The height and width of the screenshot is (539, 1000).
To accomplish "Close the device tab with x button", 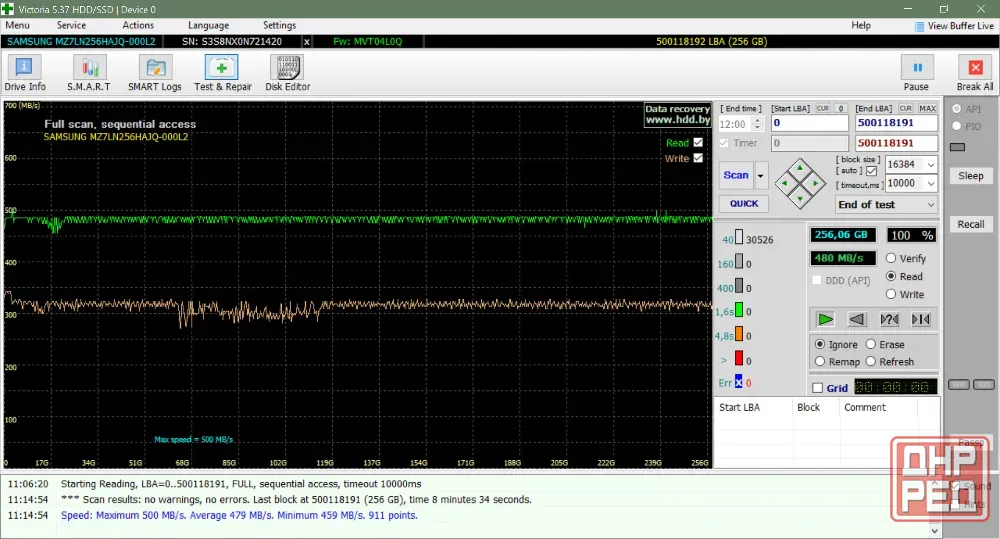I will (x=307, y=41).
